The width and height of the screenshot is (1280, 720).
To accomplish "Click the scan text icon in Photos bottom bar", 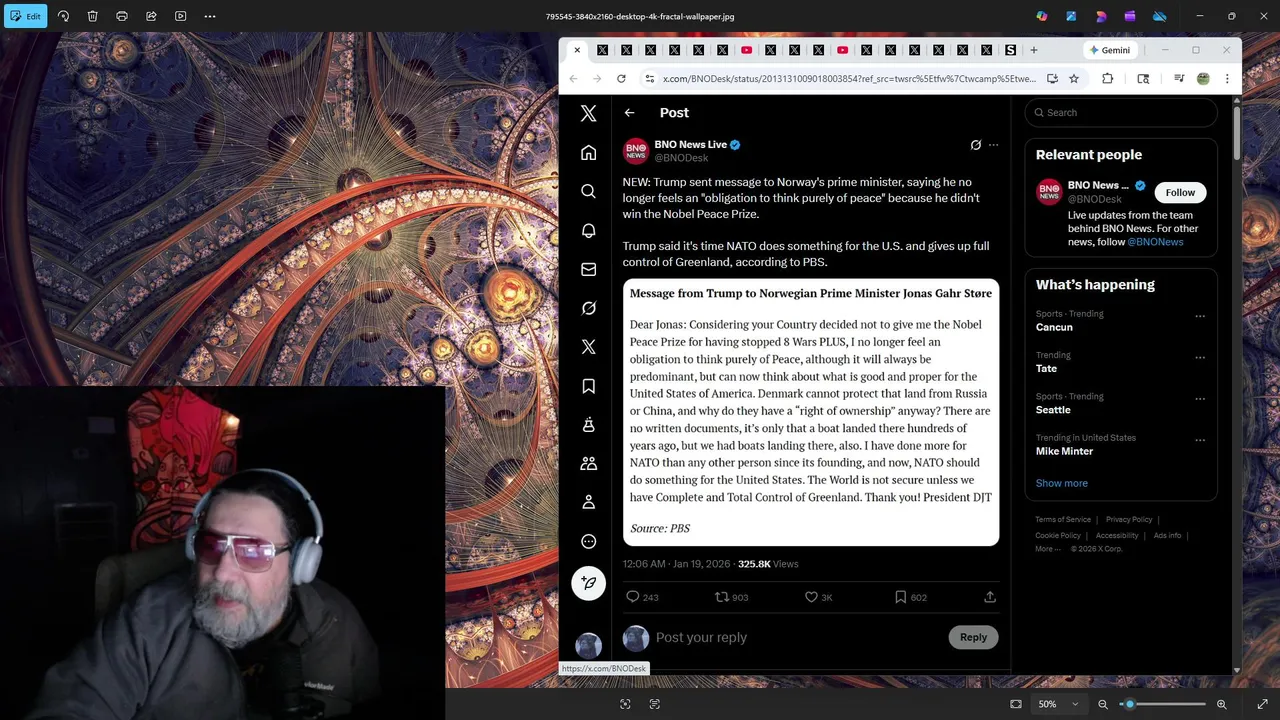I will pyautogui.click(x=655, y=704).
